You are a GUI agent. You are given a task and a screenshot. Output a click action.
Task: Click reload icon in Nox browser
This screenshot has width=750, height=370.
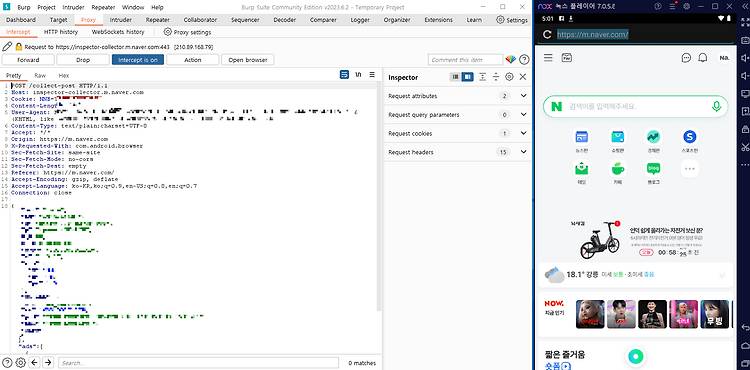[548, 34]
